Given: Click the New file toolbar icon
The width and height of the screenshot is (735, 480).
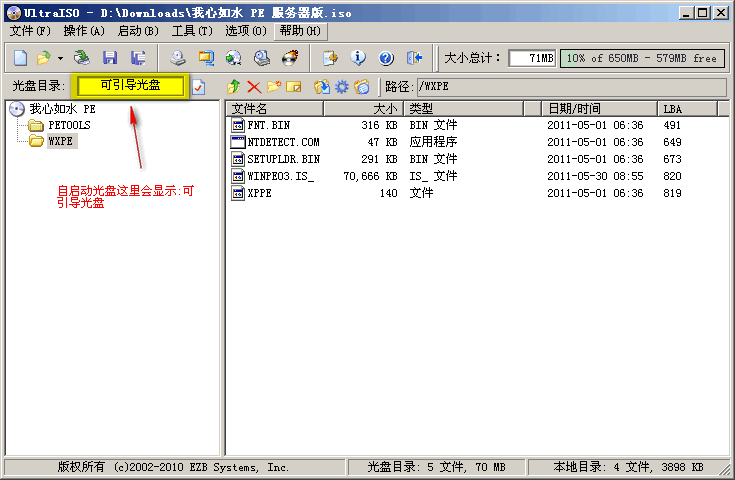Looking at the screenshot, I should point(20,58).
